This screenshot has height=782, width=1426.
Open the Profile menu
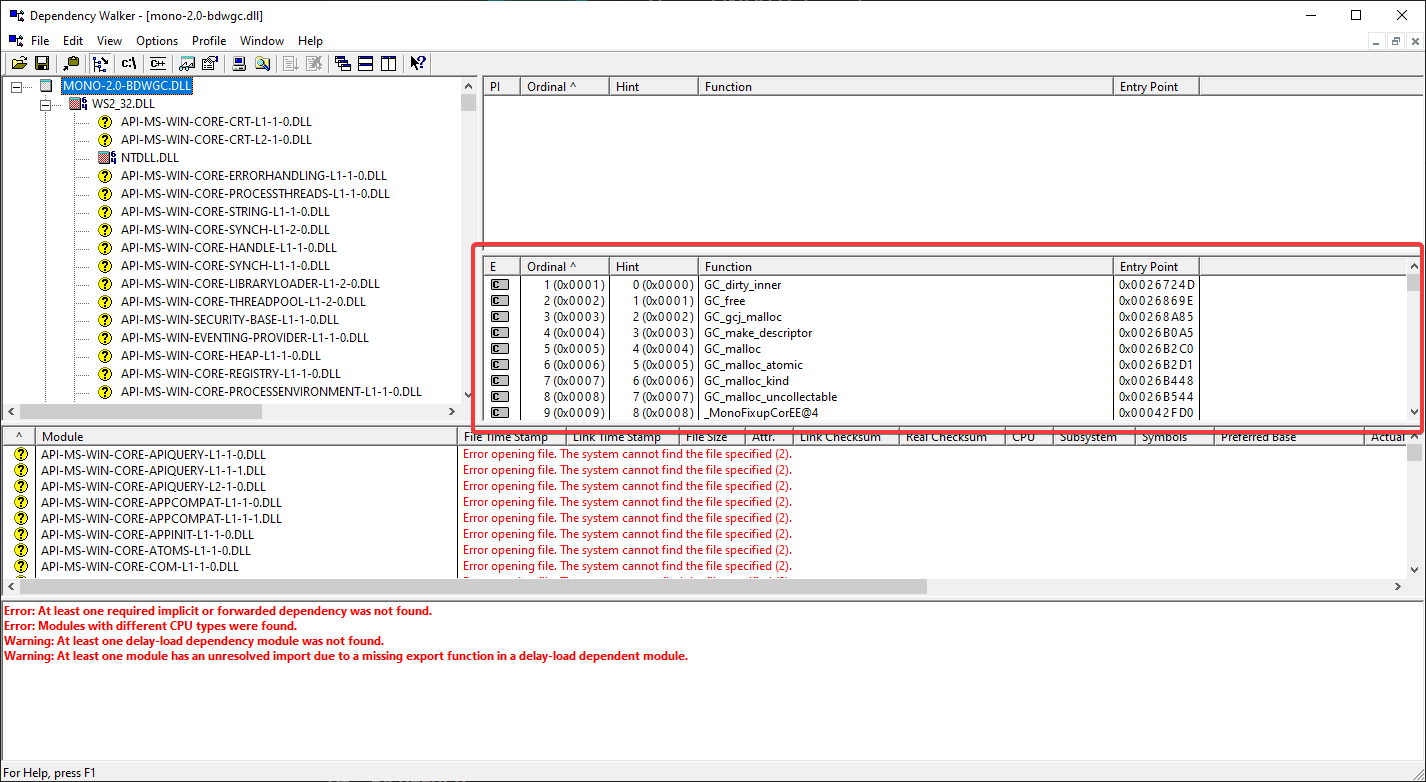pos(209,41)
